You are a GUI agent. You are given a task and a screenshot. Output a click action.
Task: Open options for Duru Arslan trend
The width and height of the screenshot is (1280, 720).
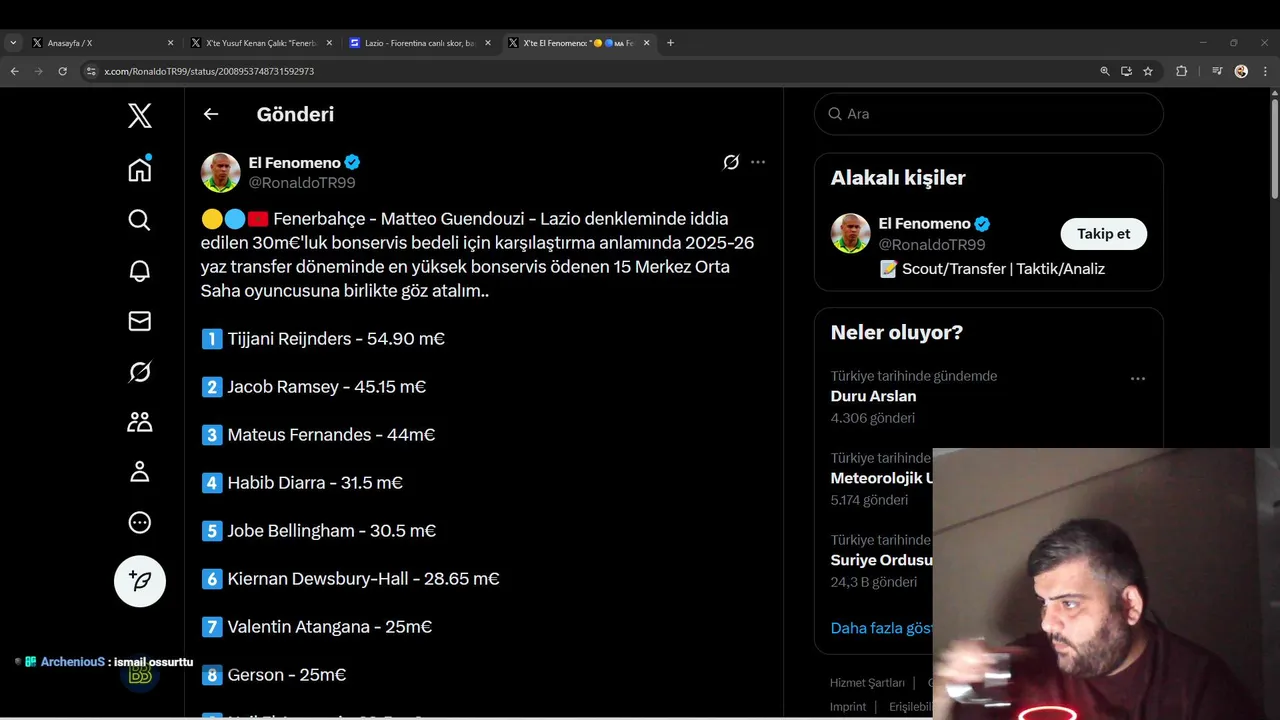(x=1138, y=379)
